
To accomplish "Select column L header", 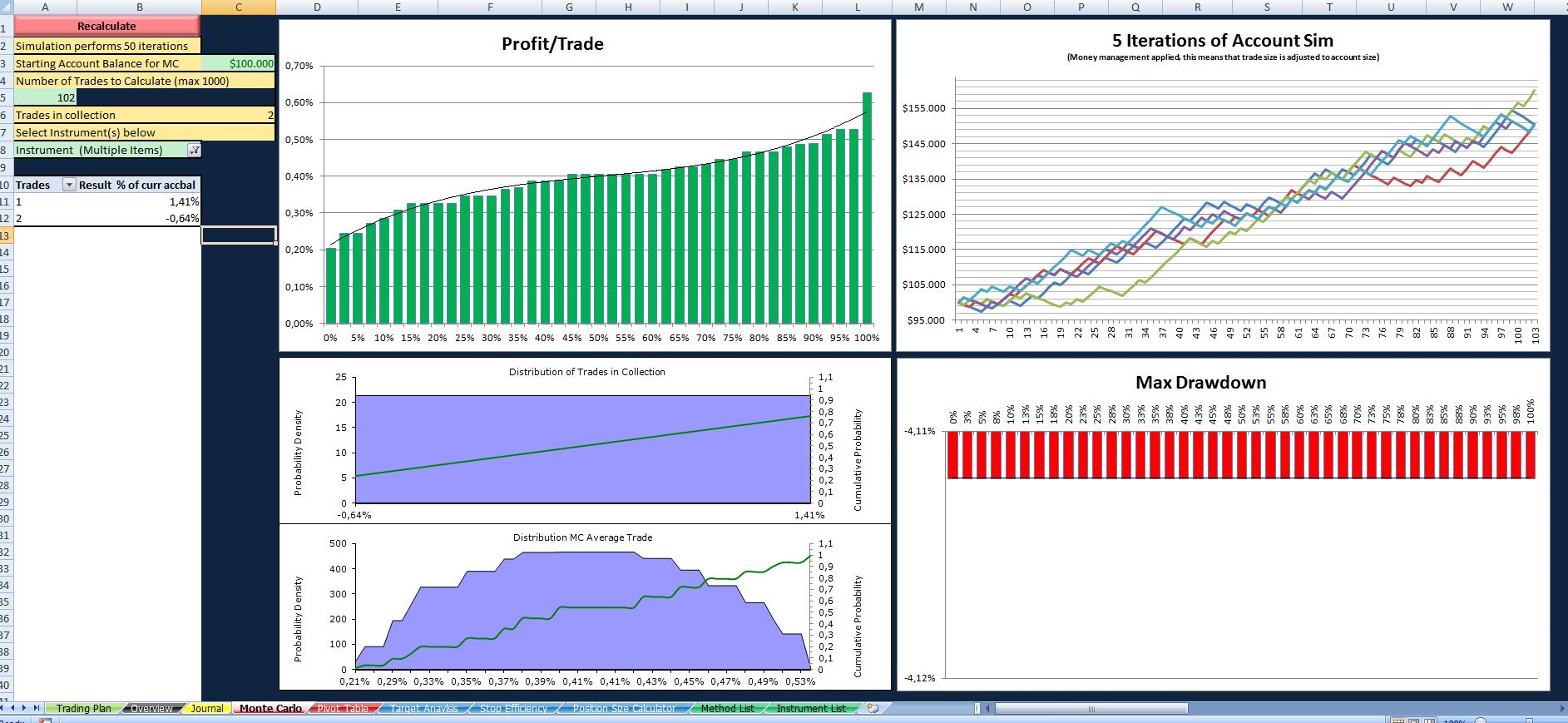I will [858, 7].
